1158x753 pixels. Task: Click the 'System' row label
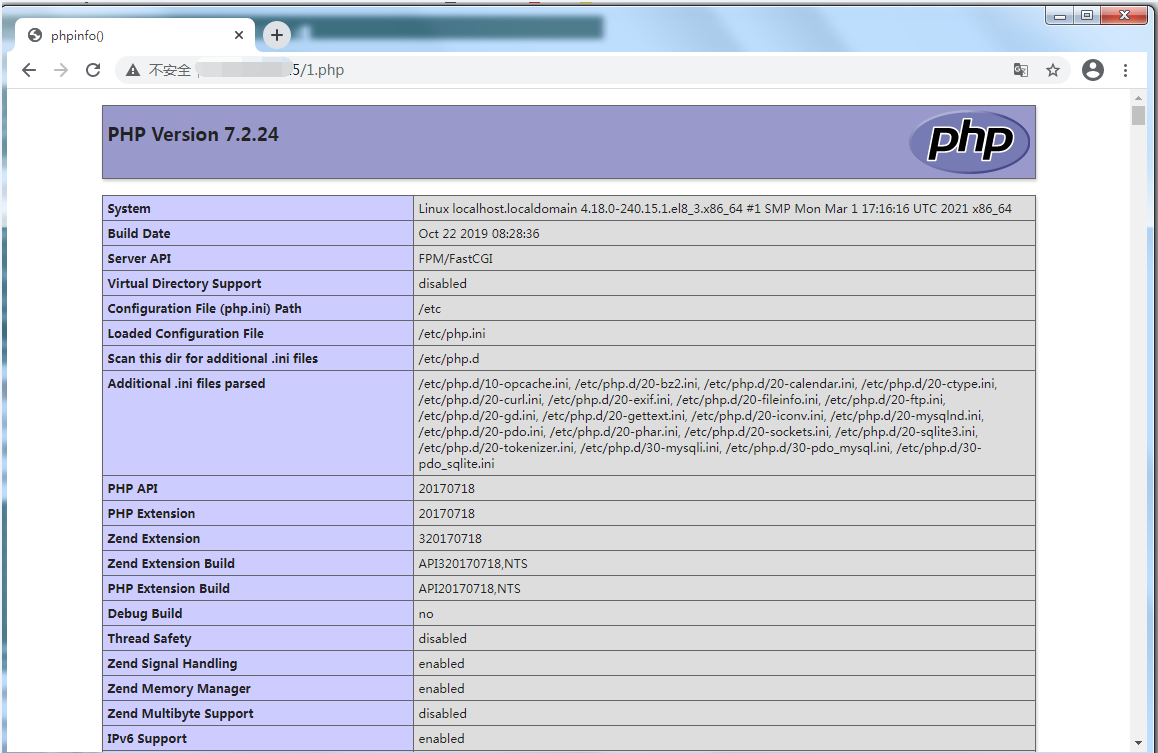[x=129, y=209]
